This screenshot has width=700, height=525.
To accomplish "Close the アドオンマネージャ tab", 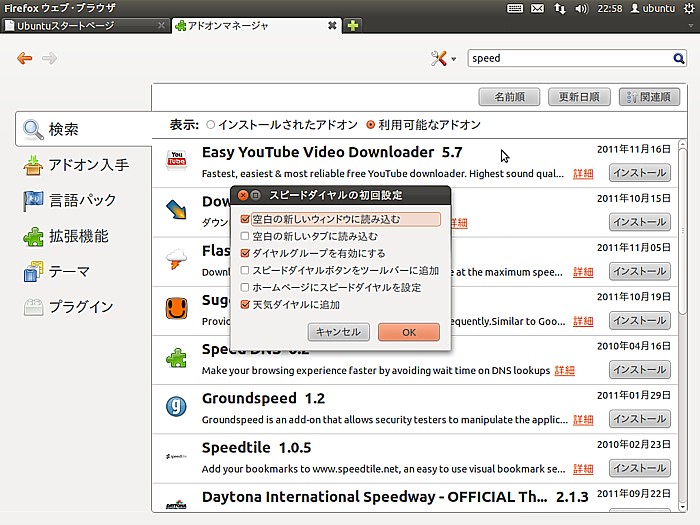I will 332,25.
